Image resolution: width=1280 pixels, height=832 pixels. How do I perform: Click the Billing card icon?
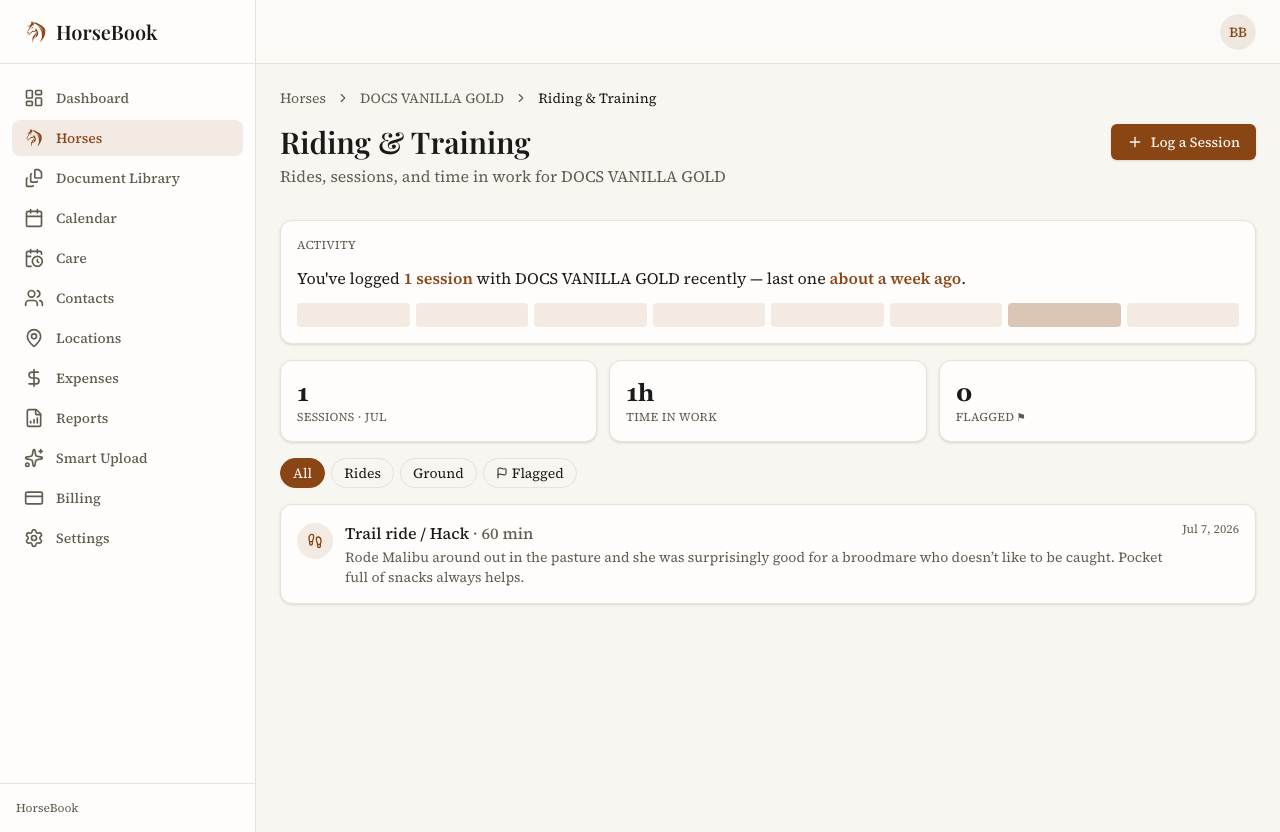(34, 498)
